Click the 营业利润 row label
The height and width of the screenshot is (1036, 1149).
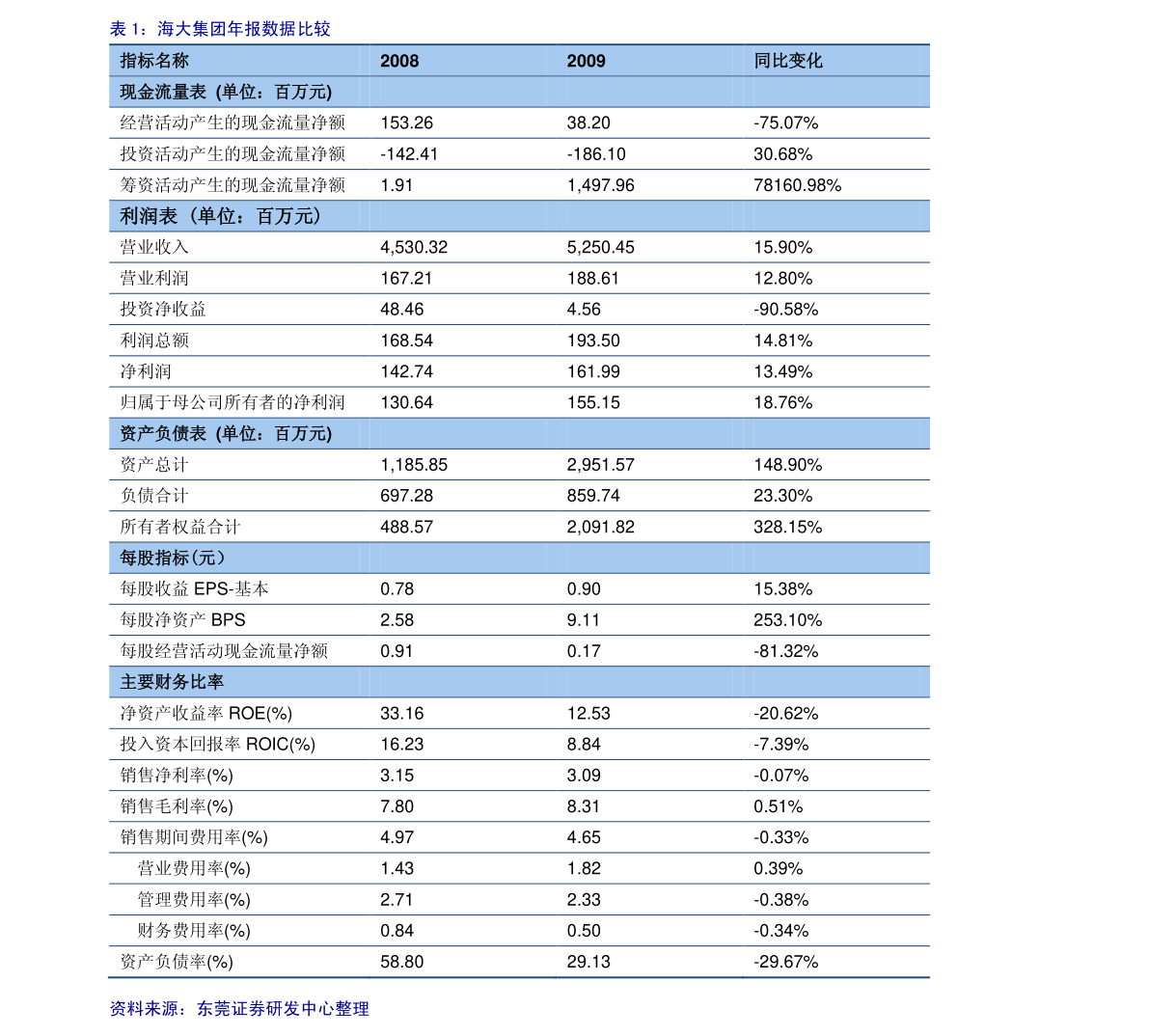(x=154, y=279)
